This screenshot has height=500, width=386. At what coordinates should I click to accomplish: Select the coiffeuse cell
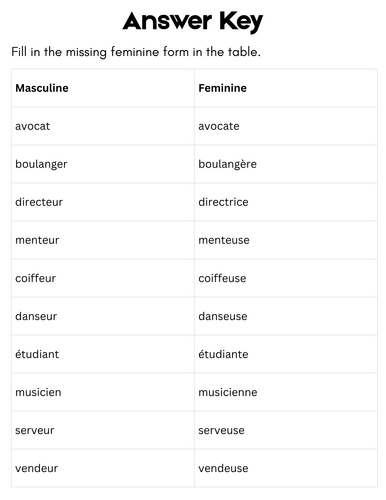pos(286,278)
